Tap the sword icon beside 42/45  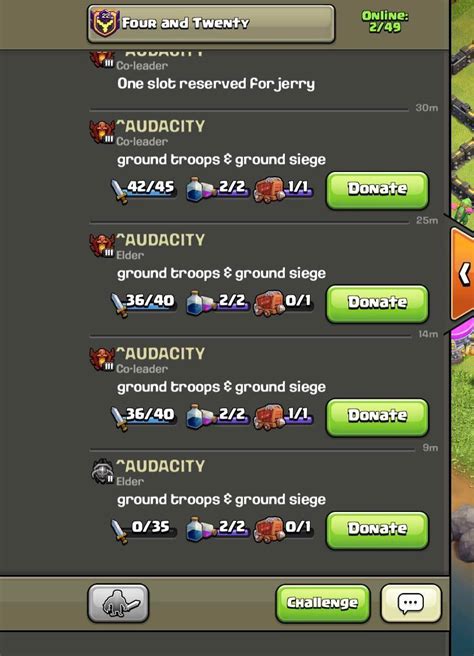(x=119, y=192)
